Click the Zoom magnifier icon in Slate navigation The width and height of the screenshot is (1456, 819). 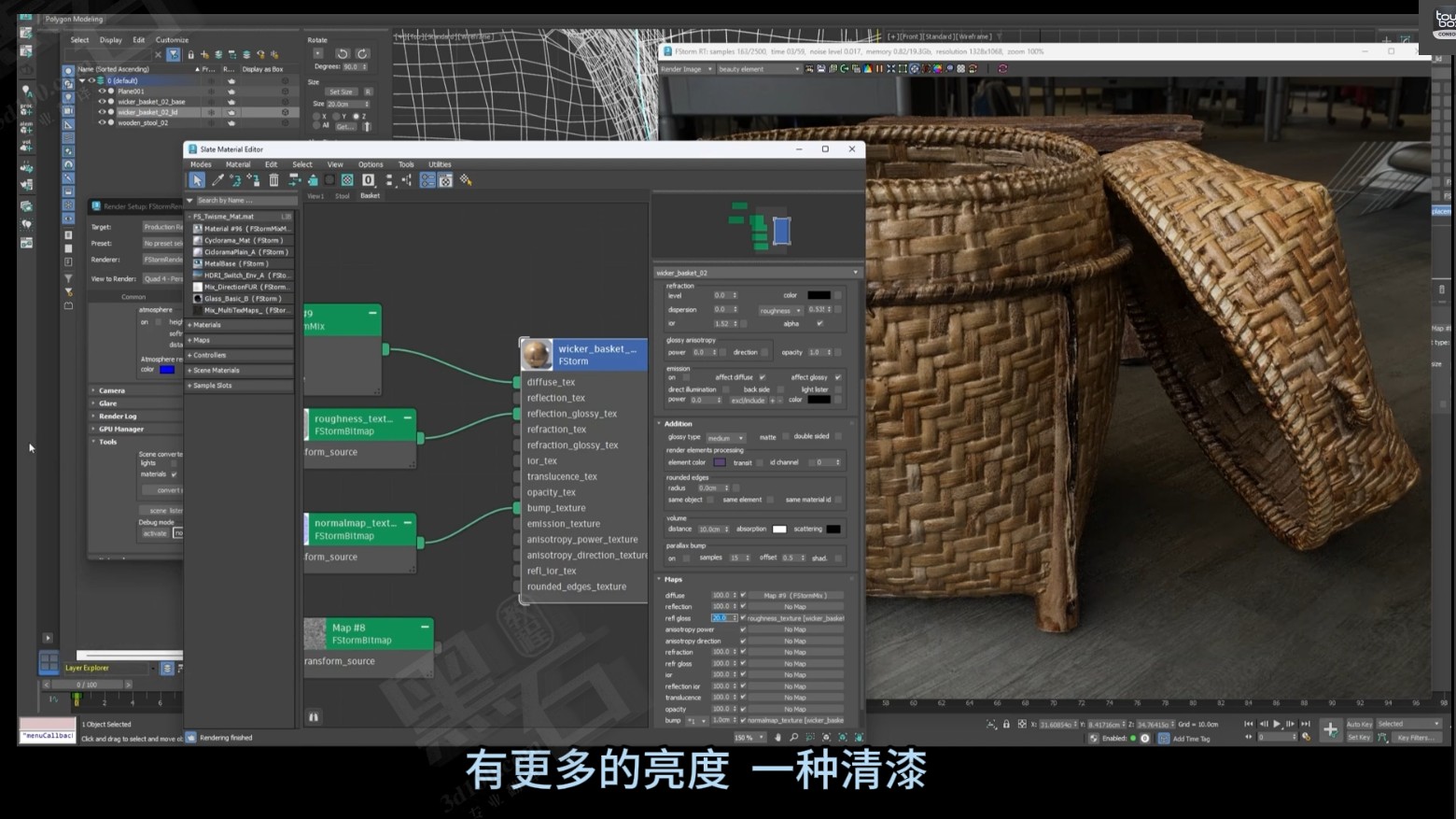[x=794, y=738]
